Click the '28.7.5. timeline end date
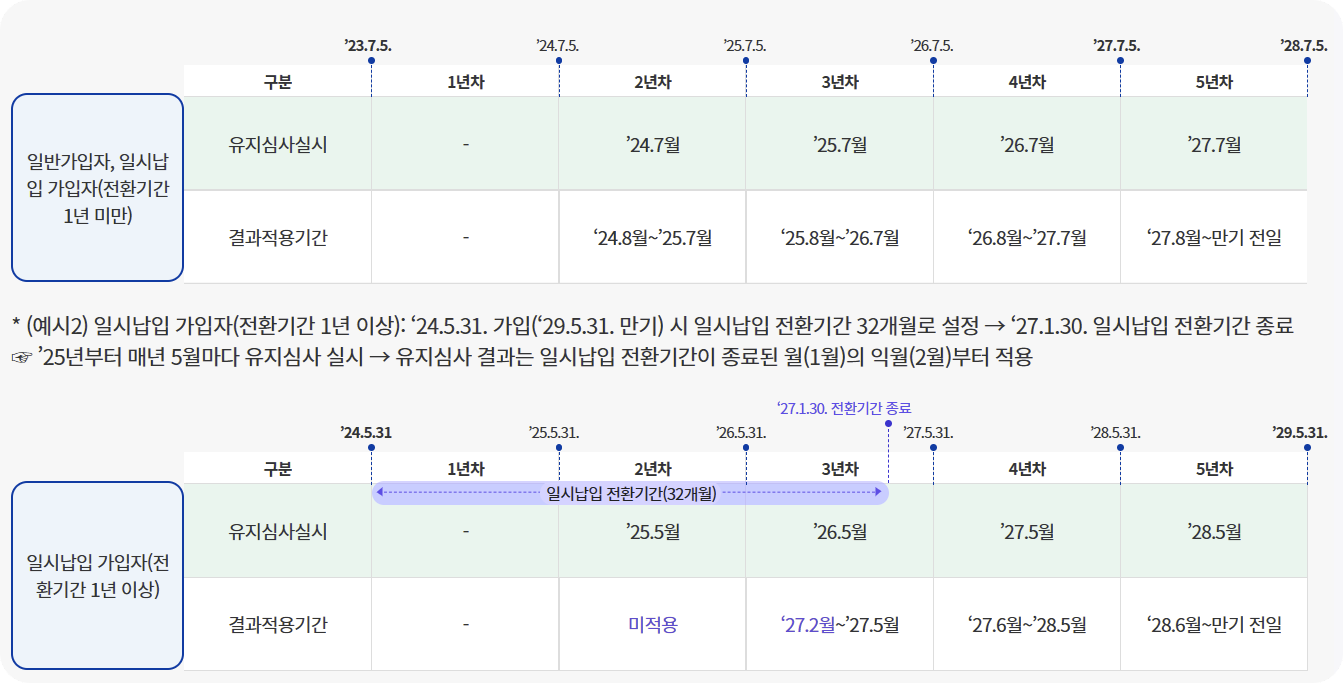The height and width of the screenshot is (683, 1343). coord(1304,45)
